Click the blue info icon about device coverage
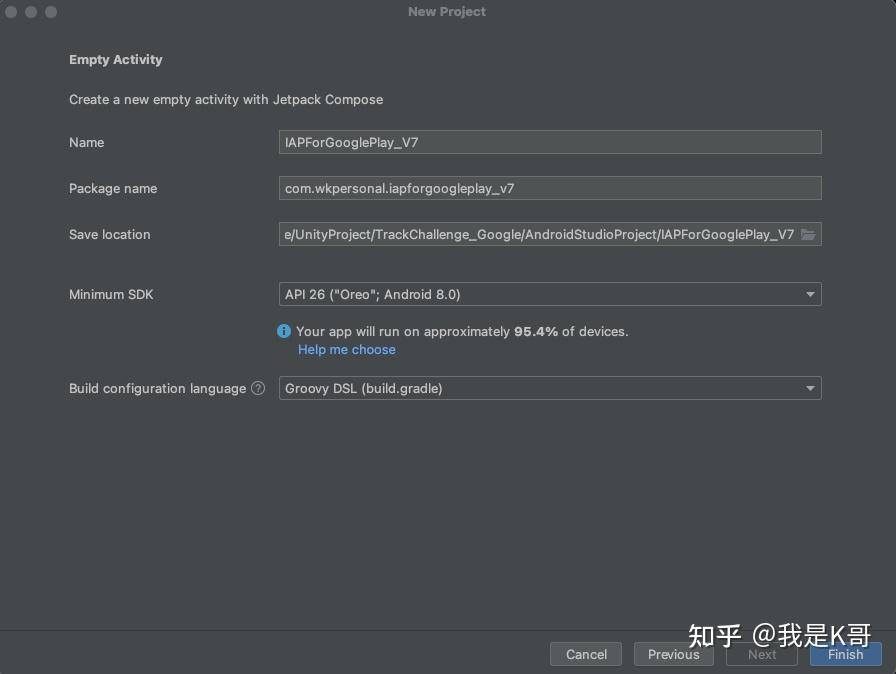896x674 pixels. pyautogui.click(x=283, y=331)
